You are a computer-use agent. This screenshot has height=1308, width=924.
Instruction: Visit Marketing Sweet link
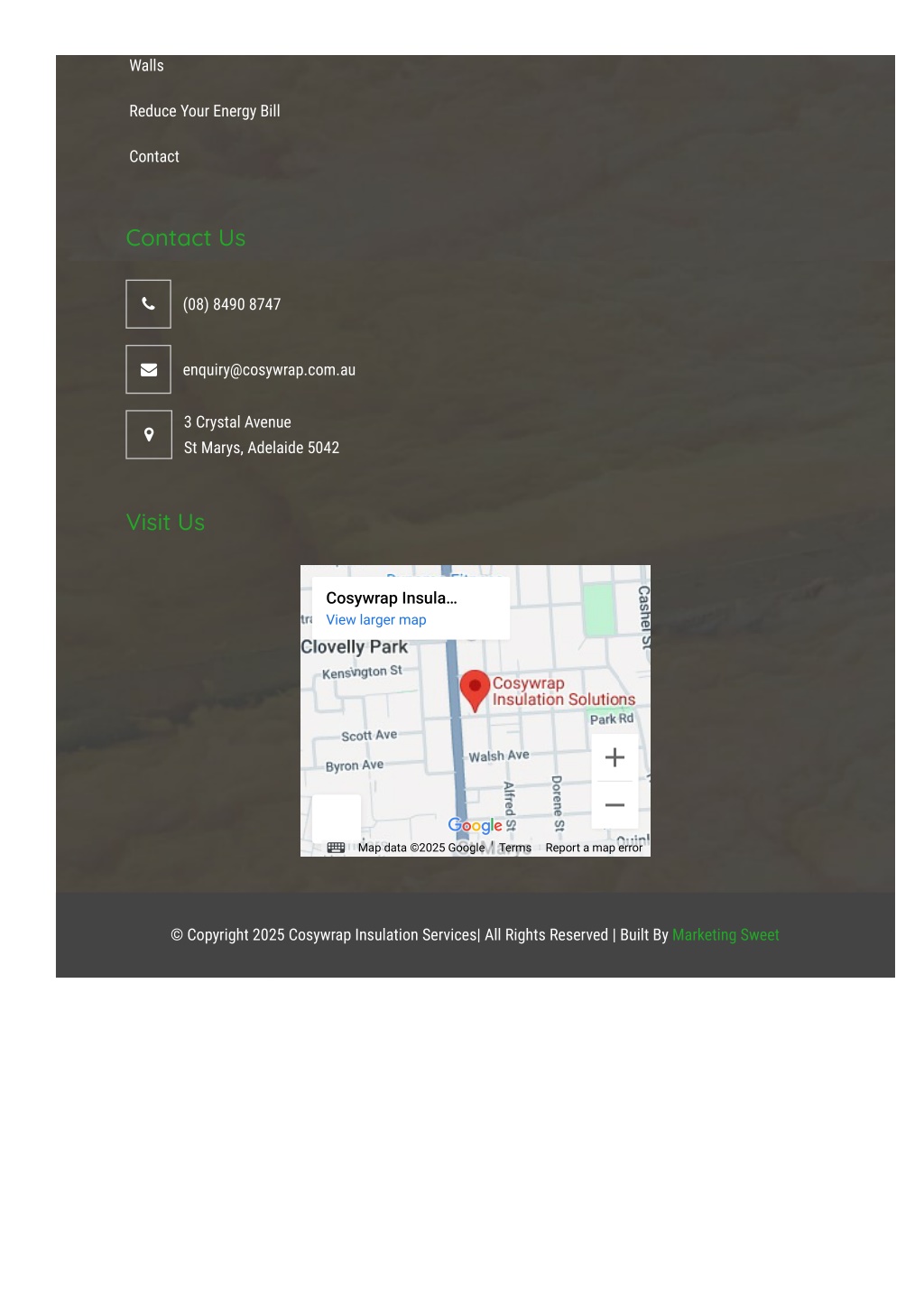[x=725, y=935]
